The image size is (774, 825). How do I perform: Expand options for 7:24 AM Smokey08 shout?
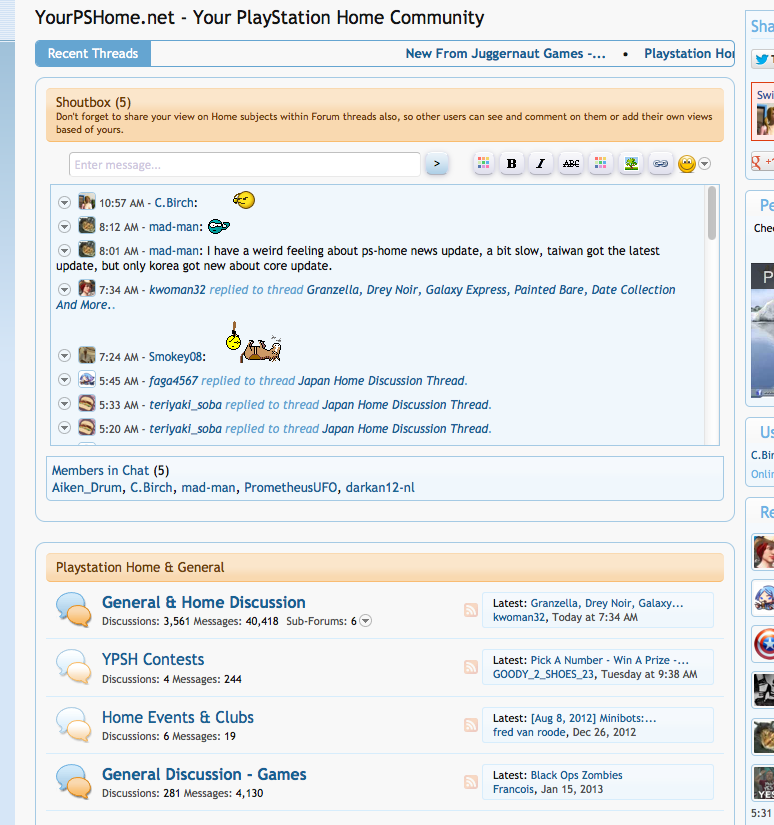tap(64, 356)
